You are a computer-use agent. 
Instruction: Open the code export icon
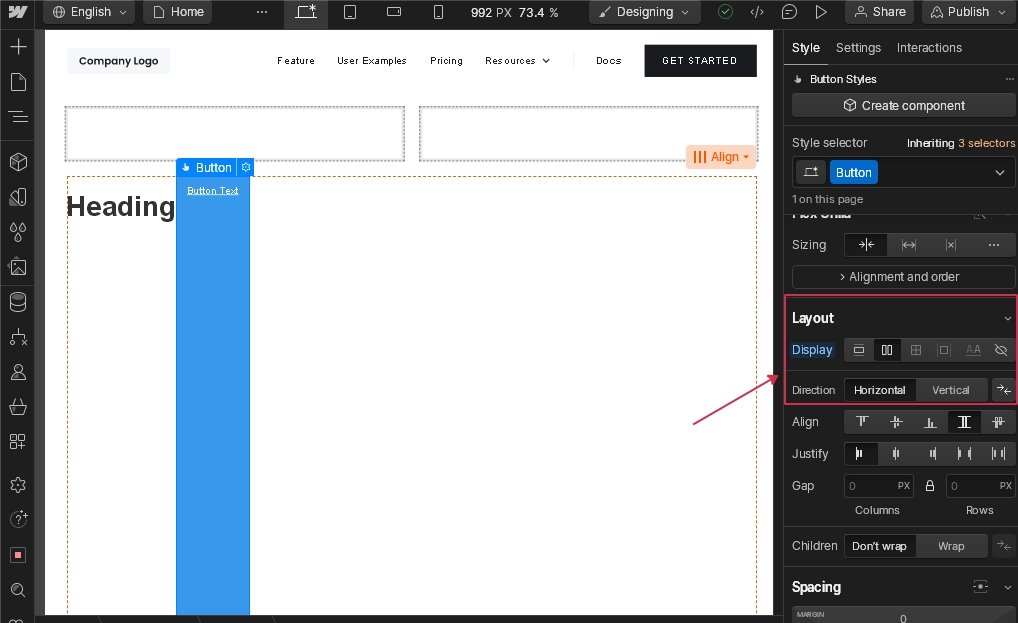(x=757, y=12)
